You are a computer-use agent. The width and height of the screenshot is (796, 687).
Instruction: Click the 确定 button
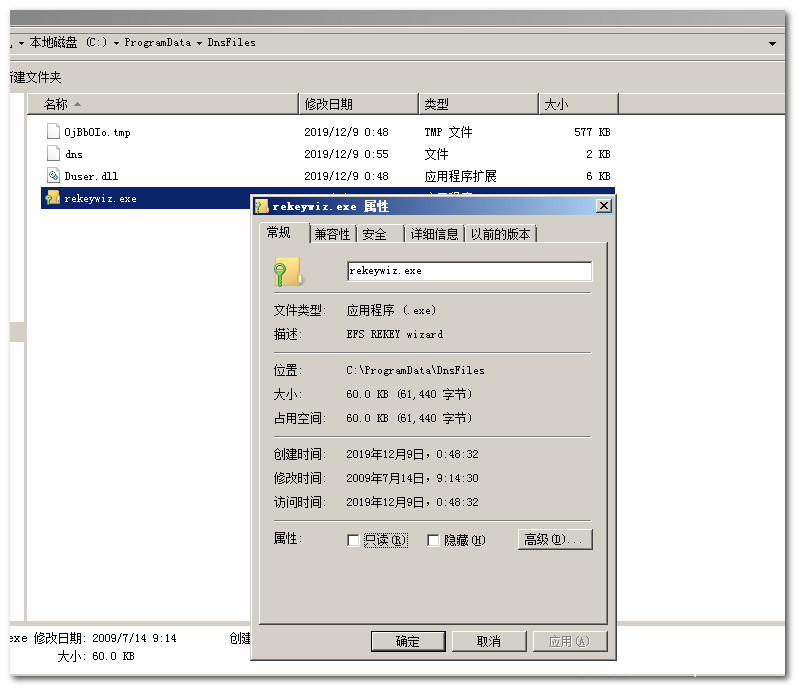(x=408, y=641)
